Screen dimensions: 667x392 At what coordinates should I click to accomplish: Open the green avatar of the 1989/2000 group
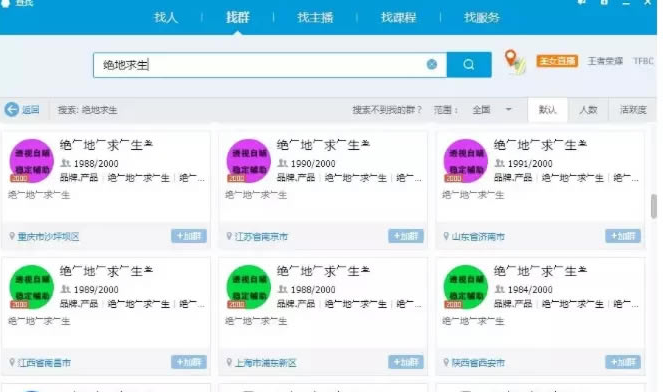point(32,287)
